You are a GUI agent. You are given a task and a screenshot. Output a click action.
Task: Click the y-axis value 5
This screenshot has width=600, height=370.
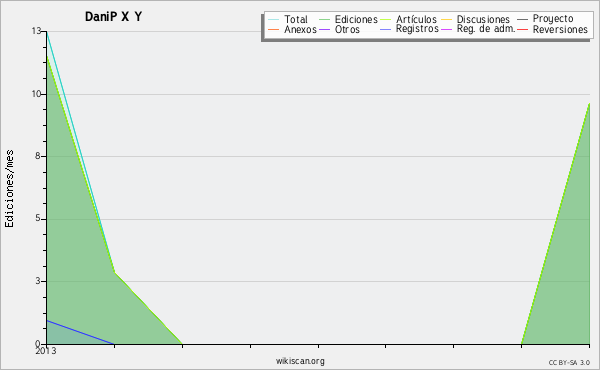38,218
